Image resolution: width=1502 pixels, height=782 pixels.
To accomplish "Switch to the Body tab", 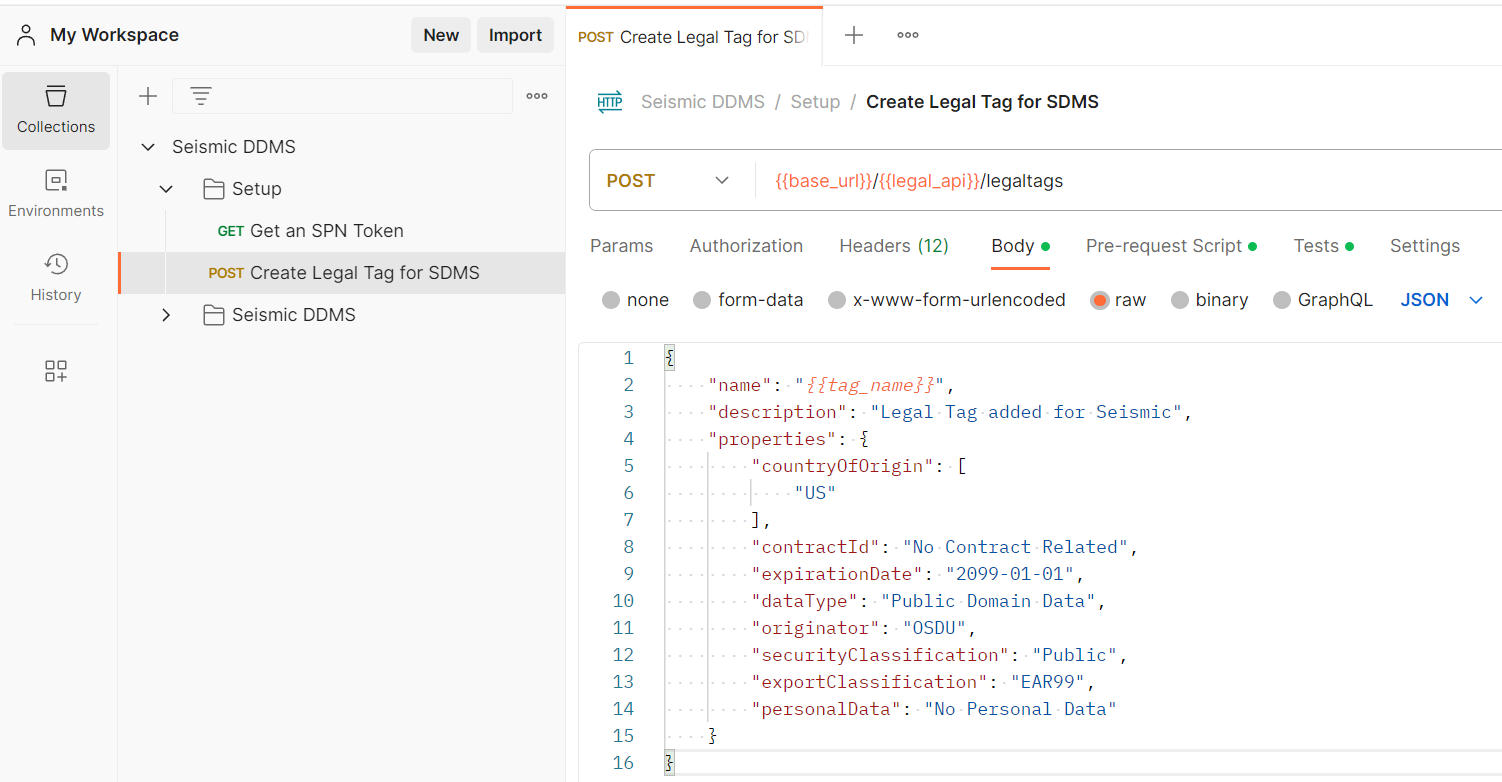I will pyautogui.click(x=1020, y=246).
